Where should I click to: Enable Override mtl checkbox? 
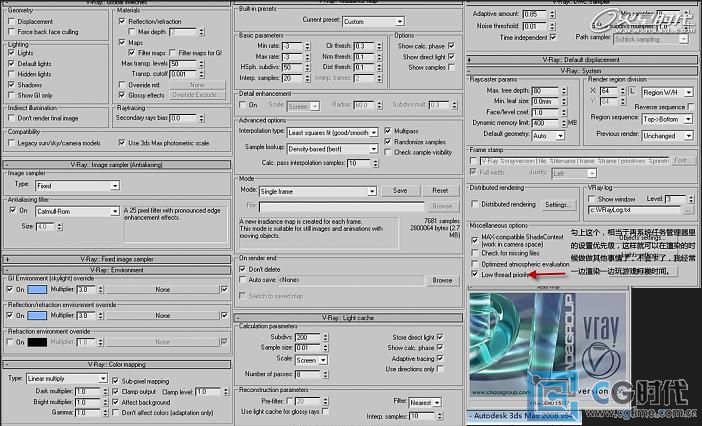(122, 85)
